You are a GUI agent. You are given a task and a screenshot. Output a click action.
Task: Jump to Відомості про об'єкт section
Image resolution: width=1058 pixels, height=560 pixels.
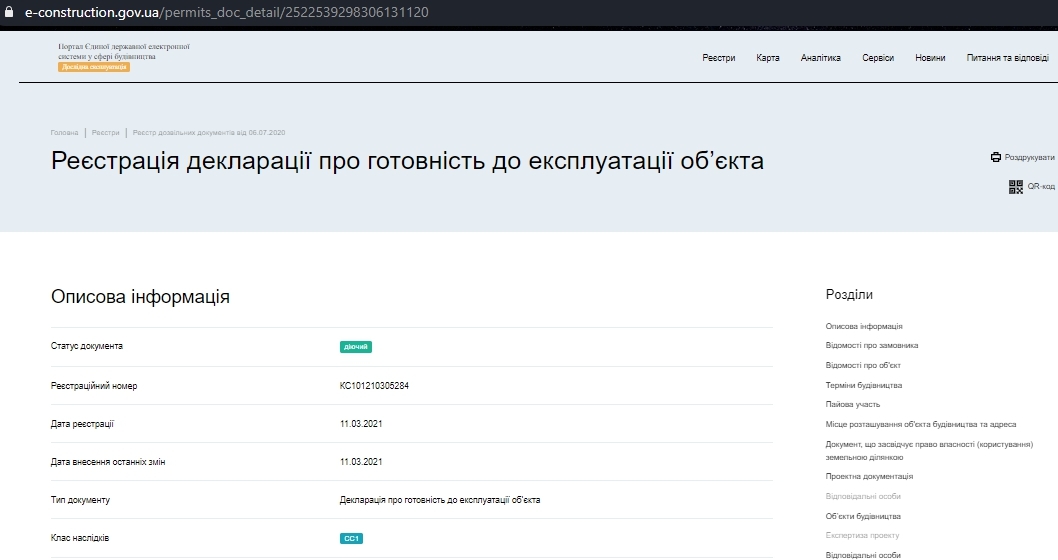863,366
